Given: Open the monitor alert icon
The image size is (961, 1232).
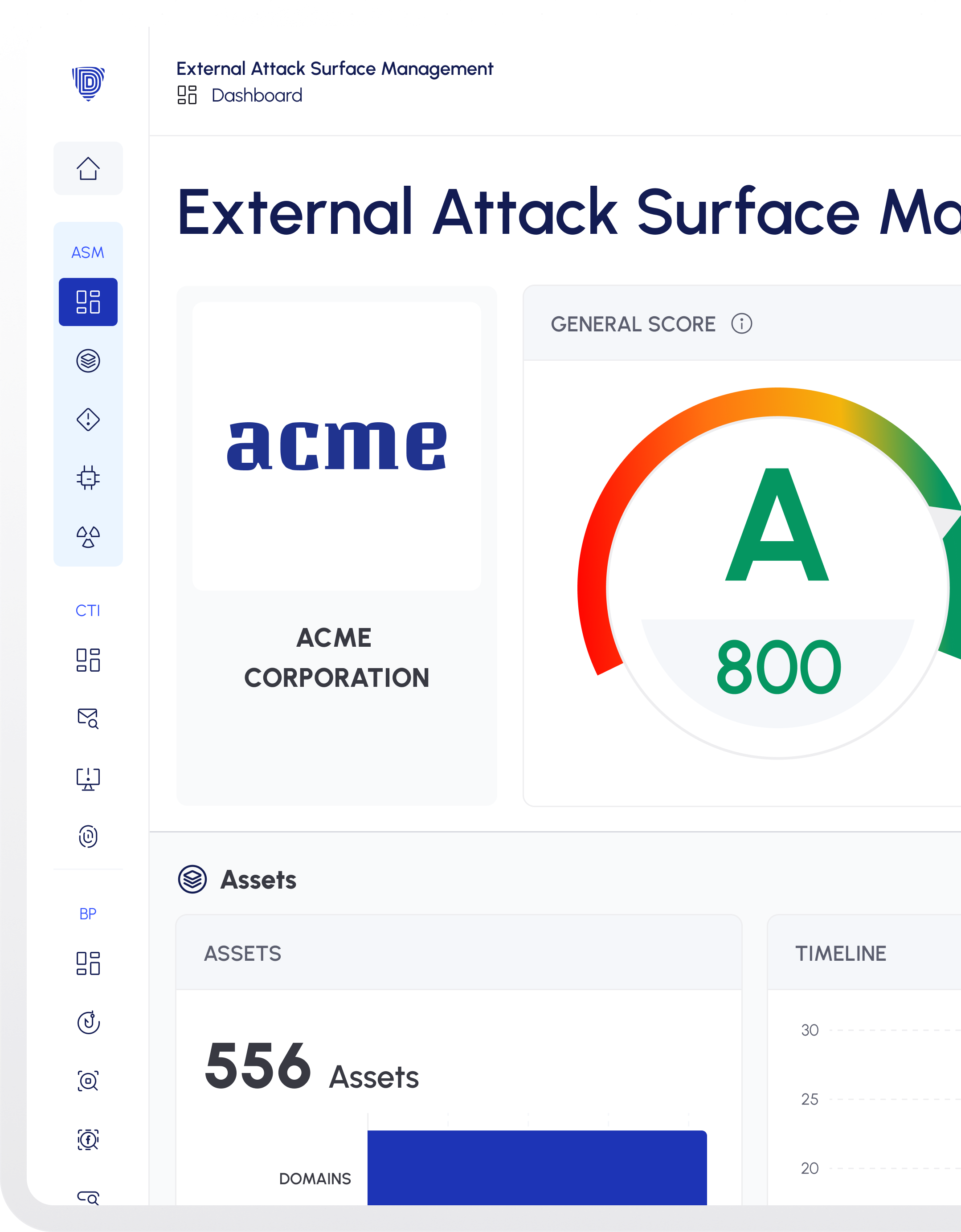Looking at the screenshot, I should [88, 779].
